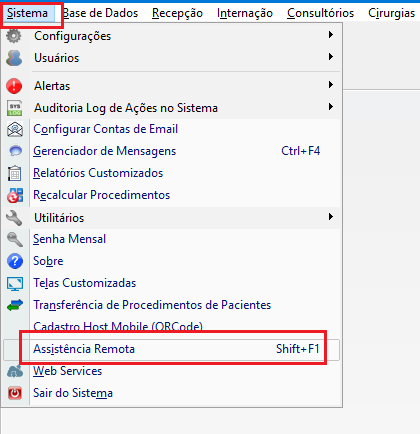This screenshot has width=420, height=434.
Task: Click the user silhouette icon beside Usuários
Action: point(14,58)
